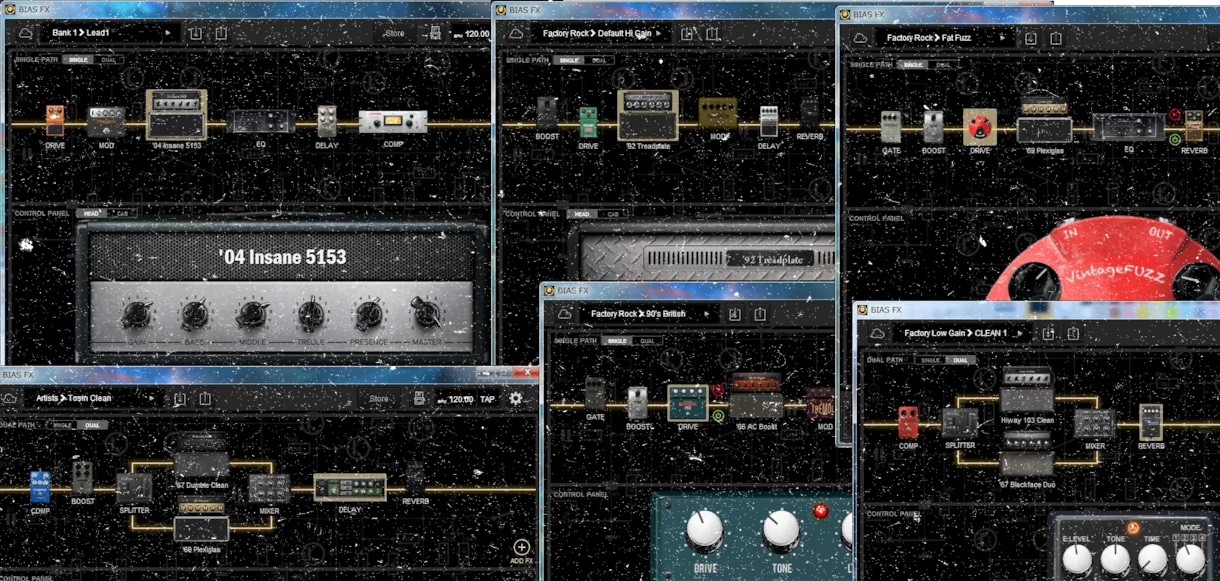This screenshot has width=1220, height=581.
Task: Select the '92 Treadplate amp block
Action: coord(647,114)
